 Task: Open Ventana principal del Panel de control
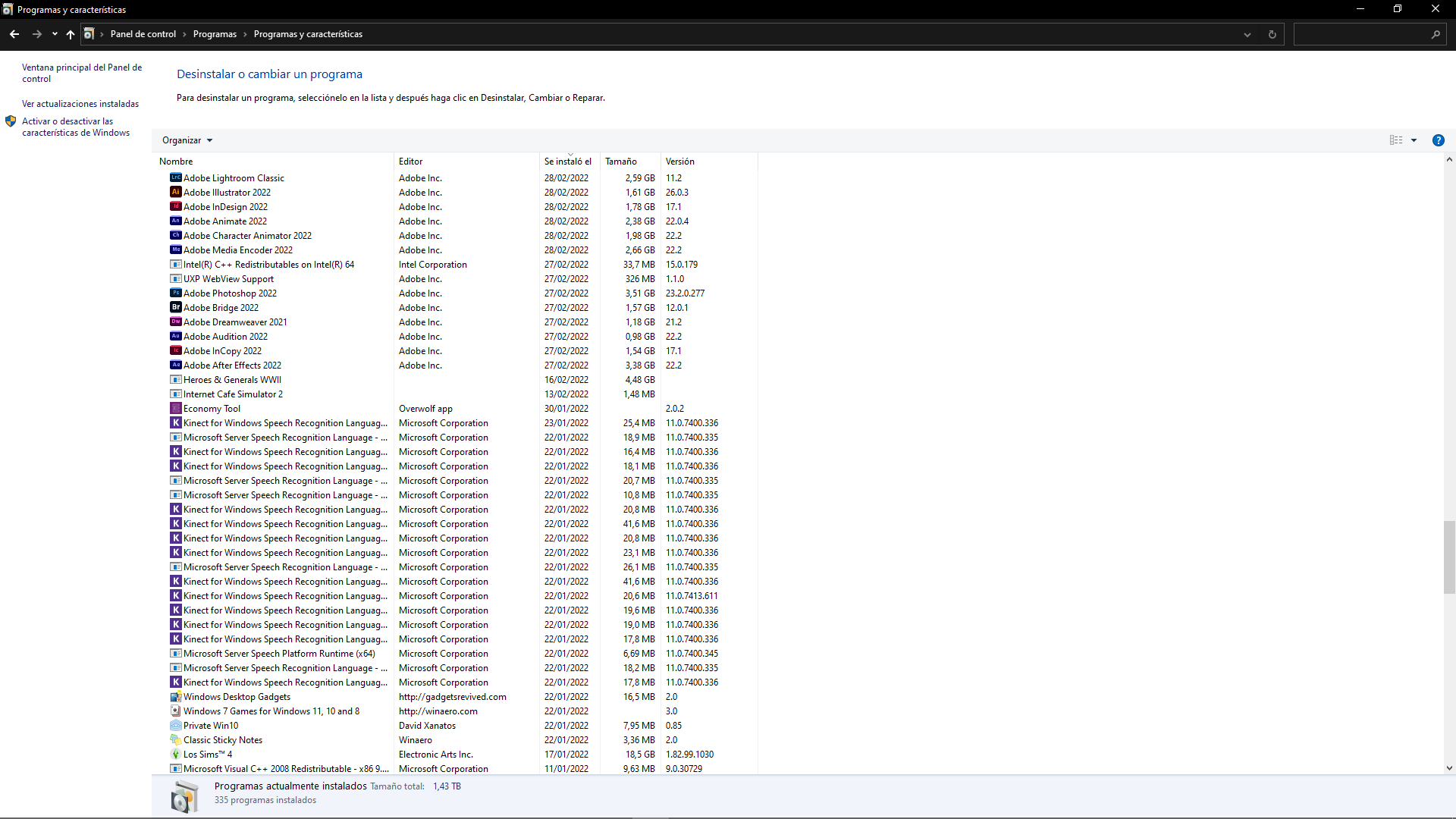click(x=82, y=73)
